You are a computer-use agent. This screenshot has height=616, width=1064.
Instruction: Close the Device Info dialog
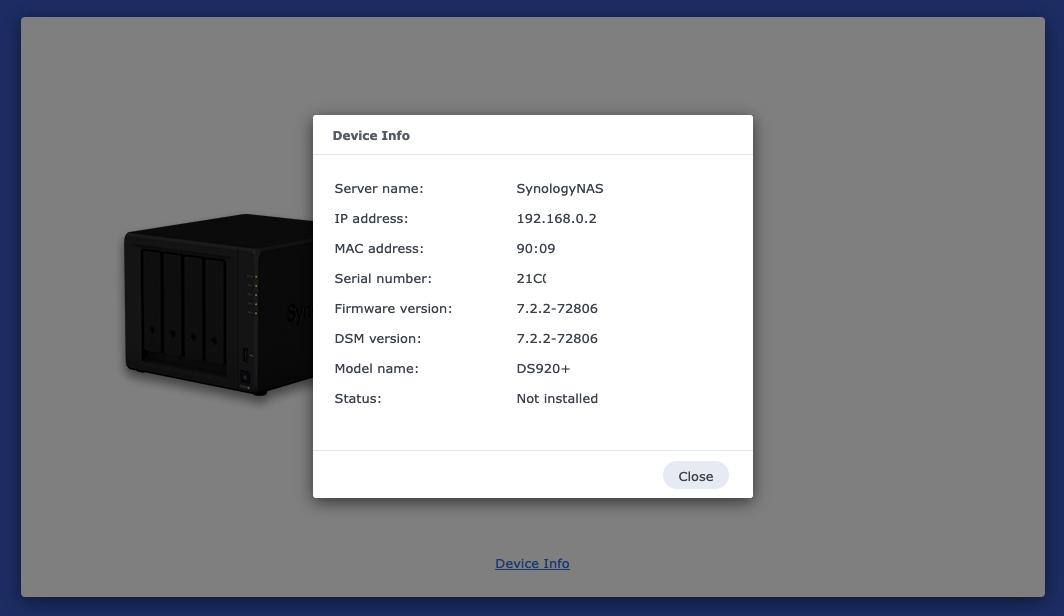tap(696, 476)
